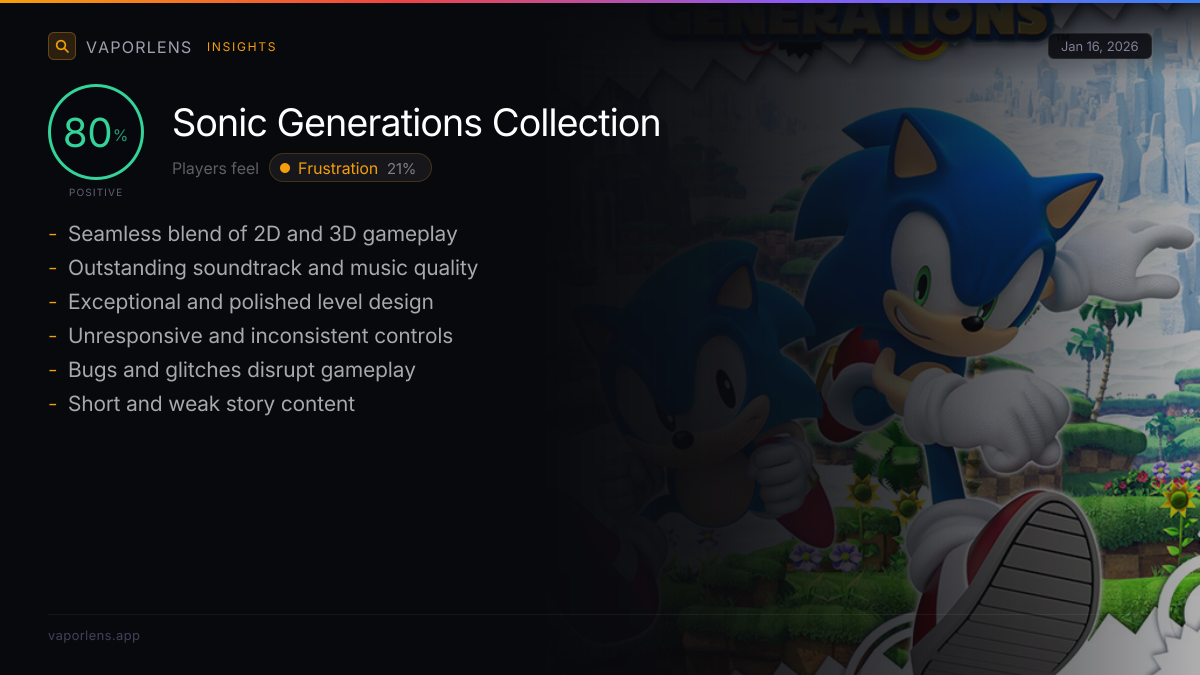Select "Short and weak story content" item
Screen dimensions: 1200x675
pyautogui.click(x=211, y=404)
